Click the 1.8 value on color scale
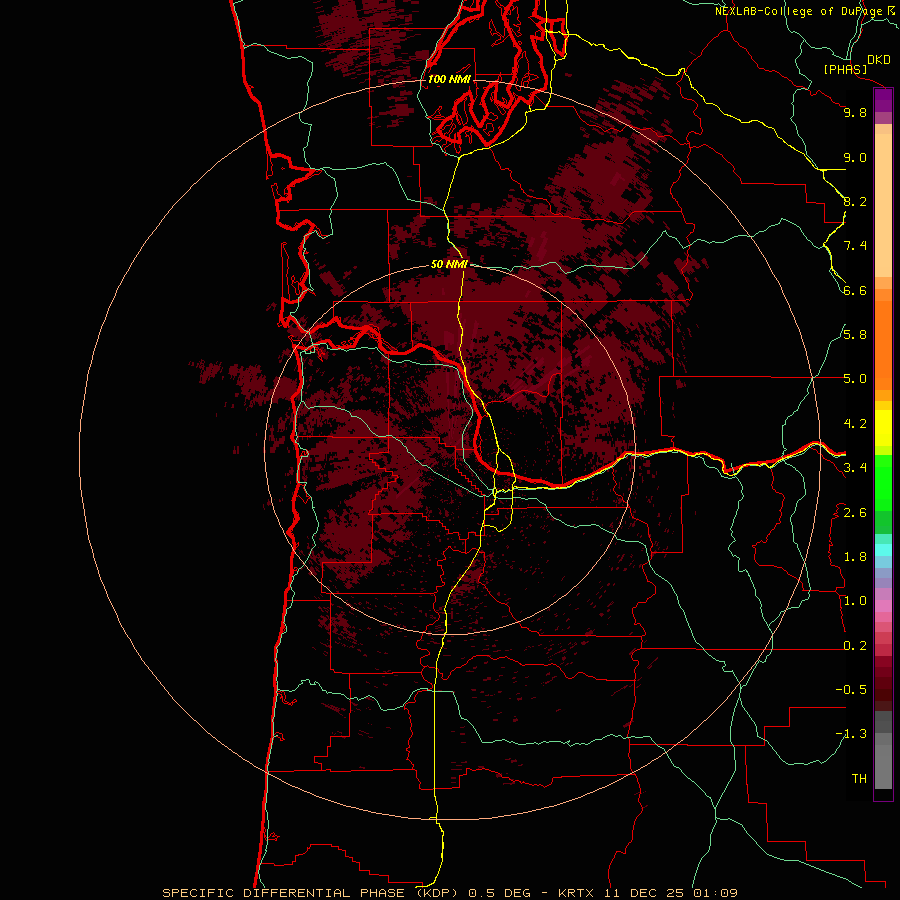This screenshot has height=900, width=900. click(x=855, y=557)
